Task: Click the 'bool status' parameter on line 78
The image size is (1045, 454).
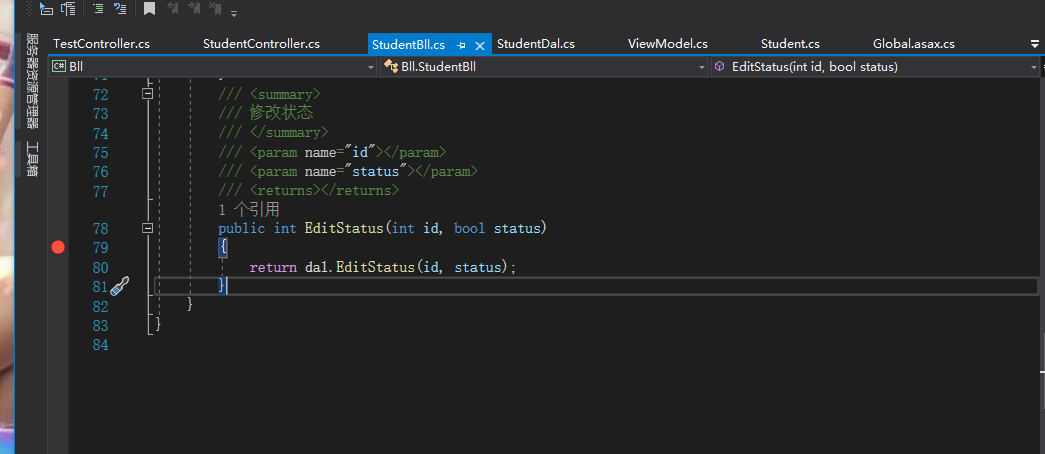Action: 497,229
